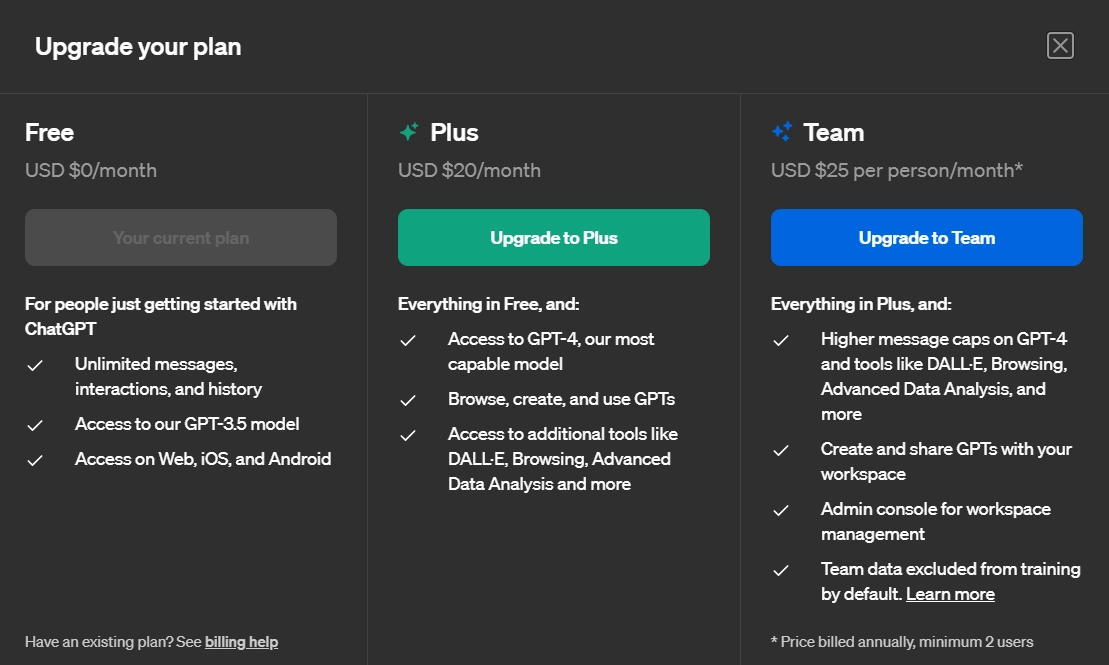1109x665 pixels.
Task: Open the billing help link
Action: click(241, 642)
